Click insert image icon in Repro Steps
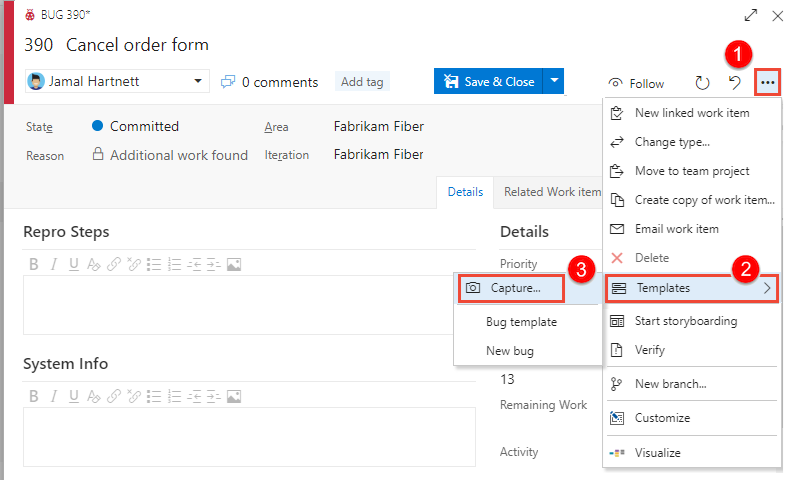 [x=234, y=265]
